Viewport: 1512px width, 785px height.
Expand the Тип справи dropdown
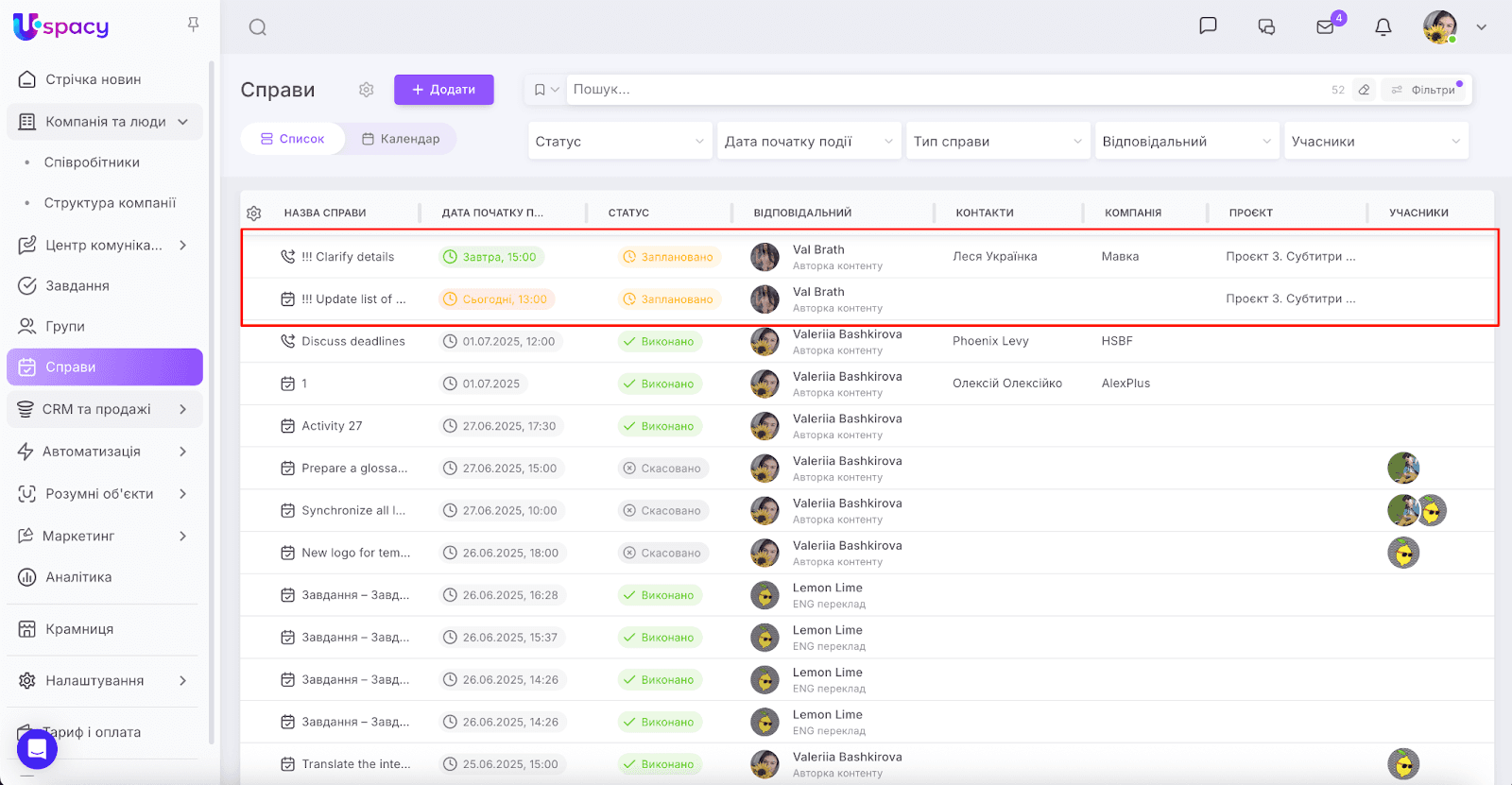click(x=997, y=142)
